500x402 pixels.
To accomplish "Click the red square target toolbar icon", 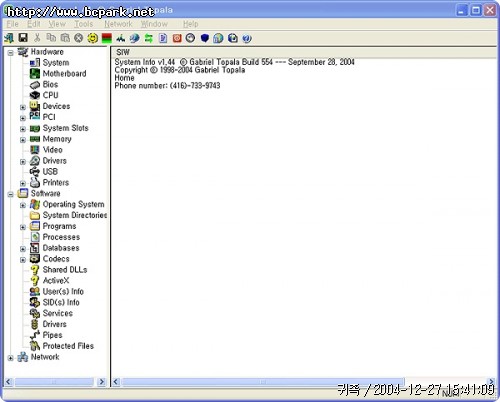I will point(177,38).
